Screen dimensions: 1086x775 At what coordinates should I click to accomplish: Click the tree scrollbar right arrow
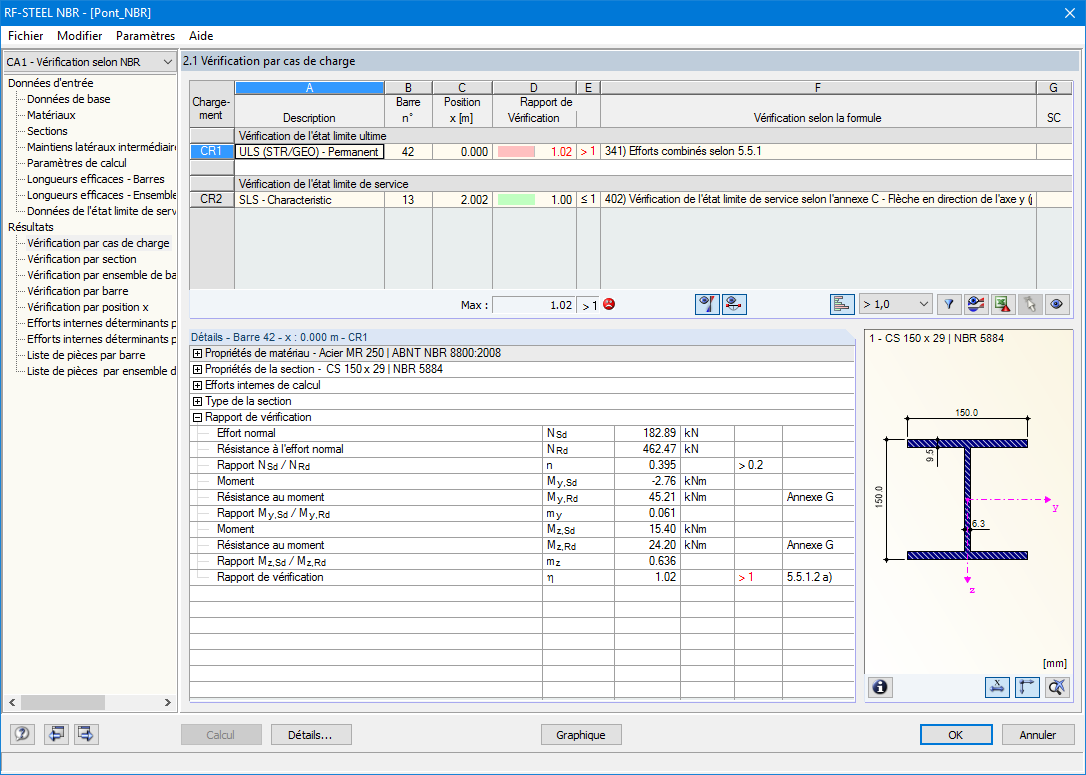pos(168,702)
